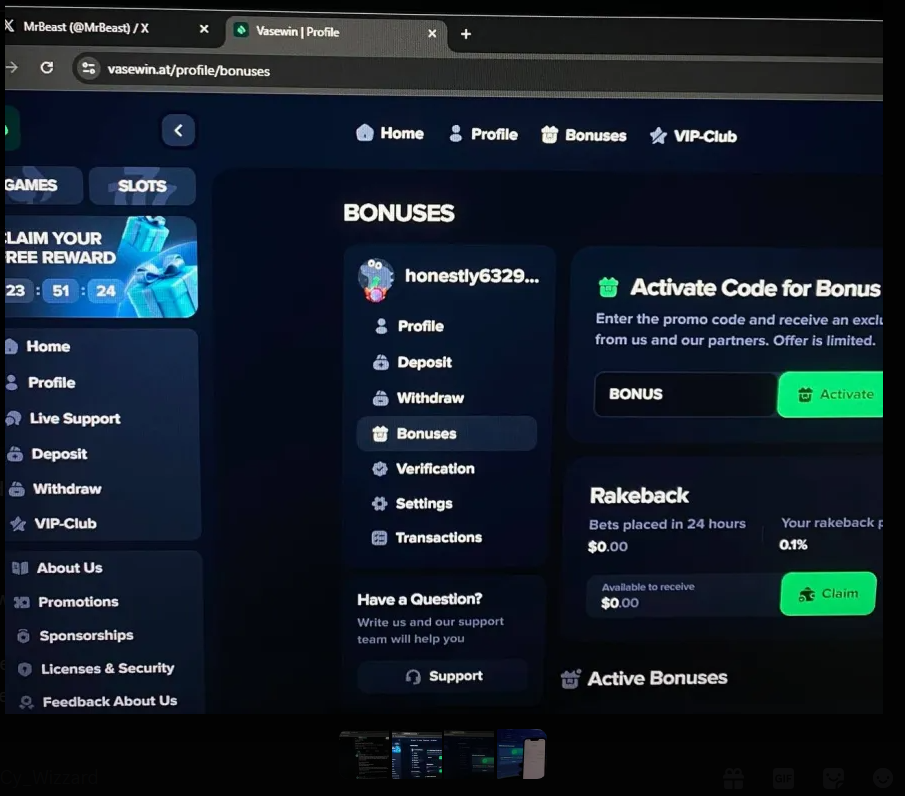Screen dimensions: 905x796
Task: Close the MrBeast X tab
Action: 204,29
